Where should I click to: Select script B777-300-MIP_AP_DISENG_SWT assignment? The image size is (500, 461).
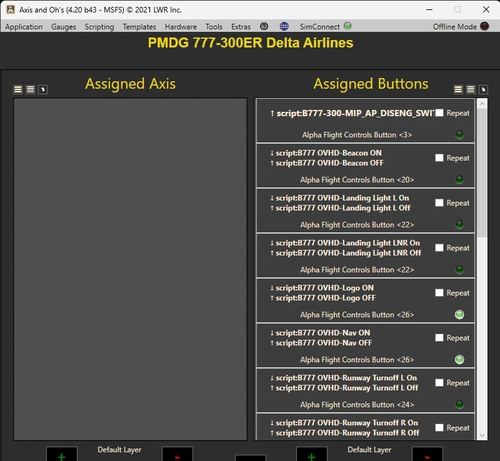click(352, 113)
